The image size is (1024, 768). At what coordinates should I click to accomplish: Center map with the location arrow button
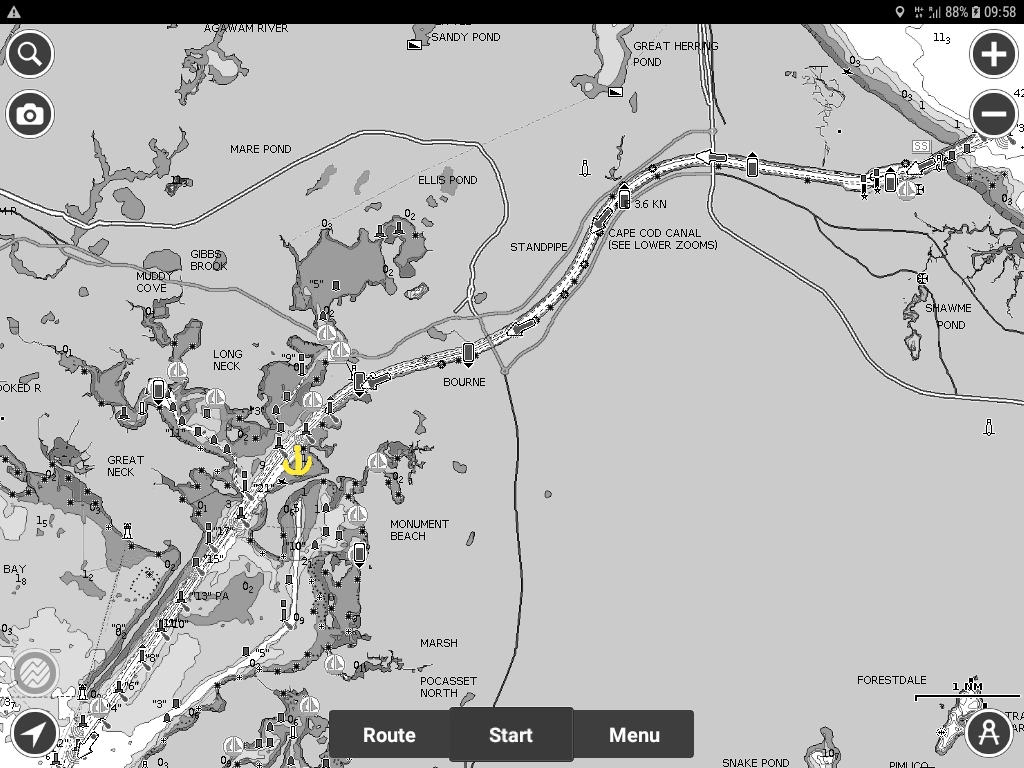34,734
